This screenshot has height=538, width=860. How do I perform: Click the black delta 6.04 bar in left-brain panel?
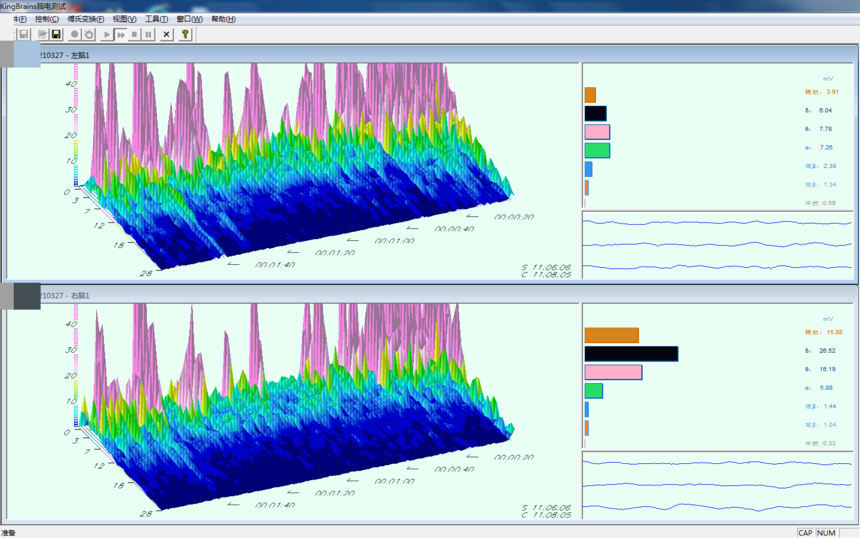coord(596,114)
